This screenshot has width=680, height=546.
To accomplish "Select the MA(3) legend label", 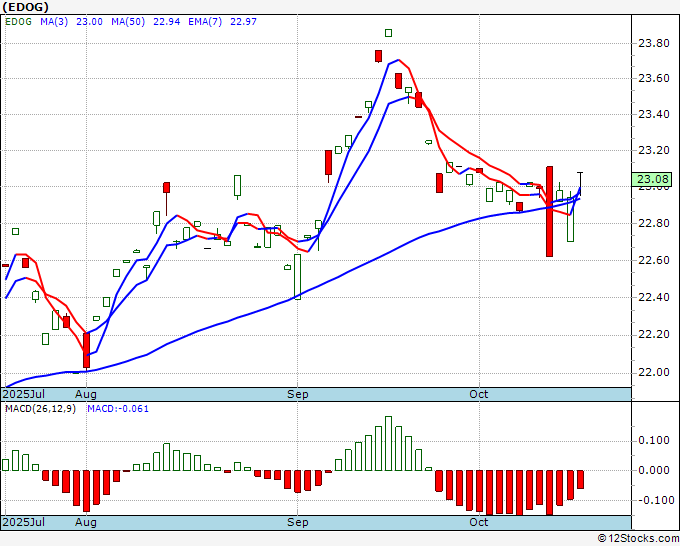I will click(x=54, y=22).
